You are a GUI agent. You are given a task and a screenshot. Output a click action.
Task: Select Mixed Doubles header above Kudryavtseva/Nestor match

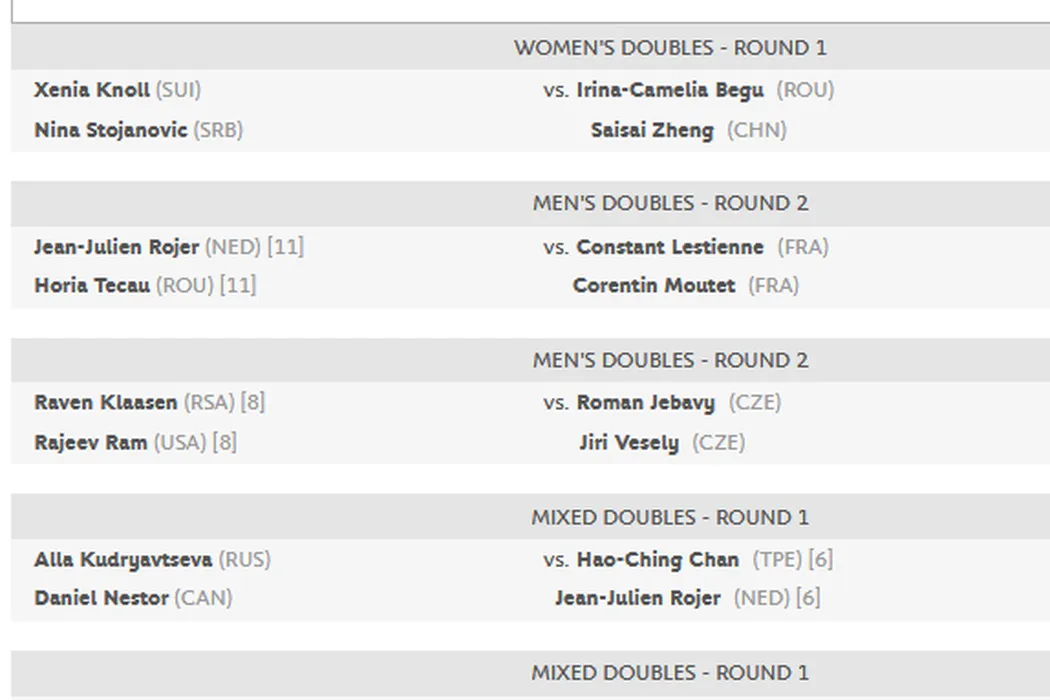click(670, 518)
